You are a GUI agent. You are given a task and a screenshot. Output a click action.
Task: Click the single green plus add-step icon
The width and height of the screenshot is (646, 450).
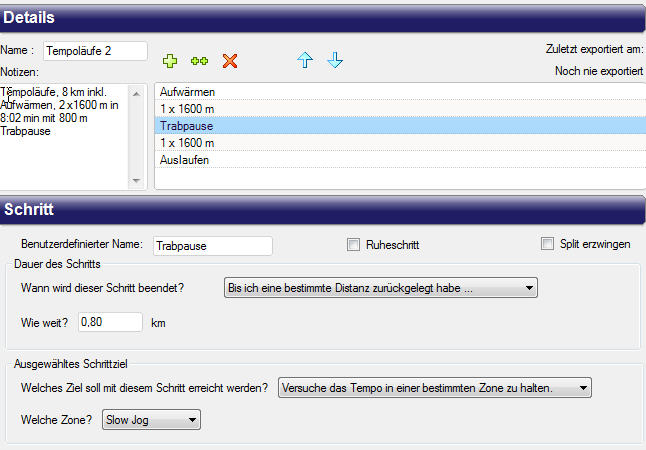coord(170,61)
